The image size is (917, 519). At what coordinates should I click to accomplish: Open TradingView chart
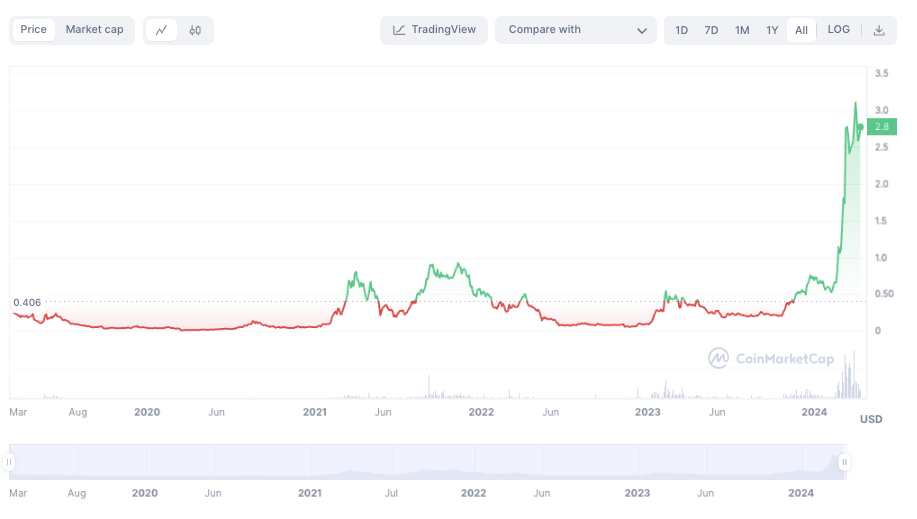click(434, 30)
